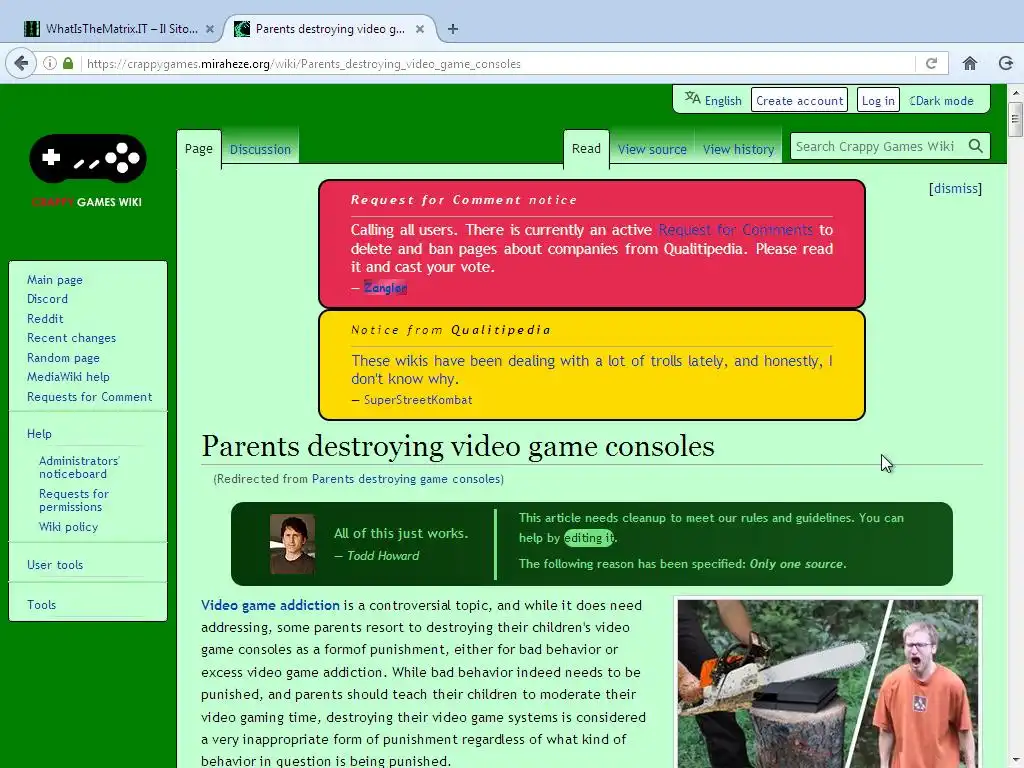Open the View source tab
1024x768 pixels.
[x=652, y=150]
